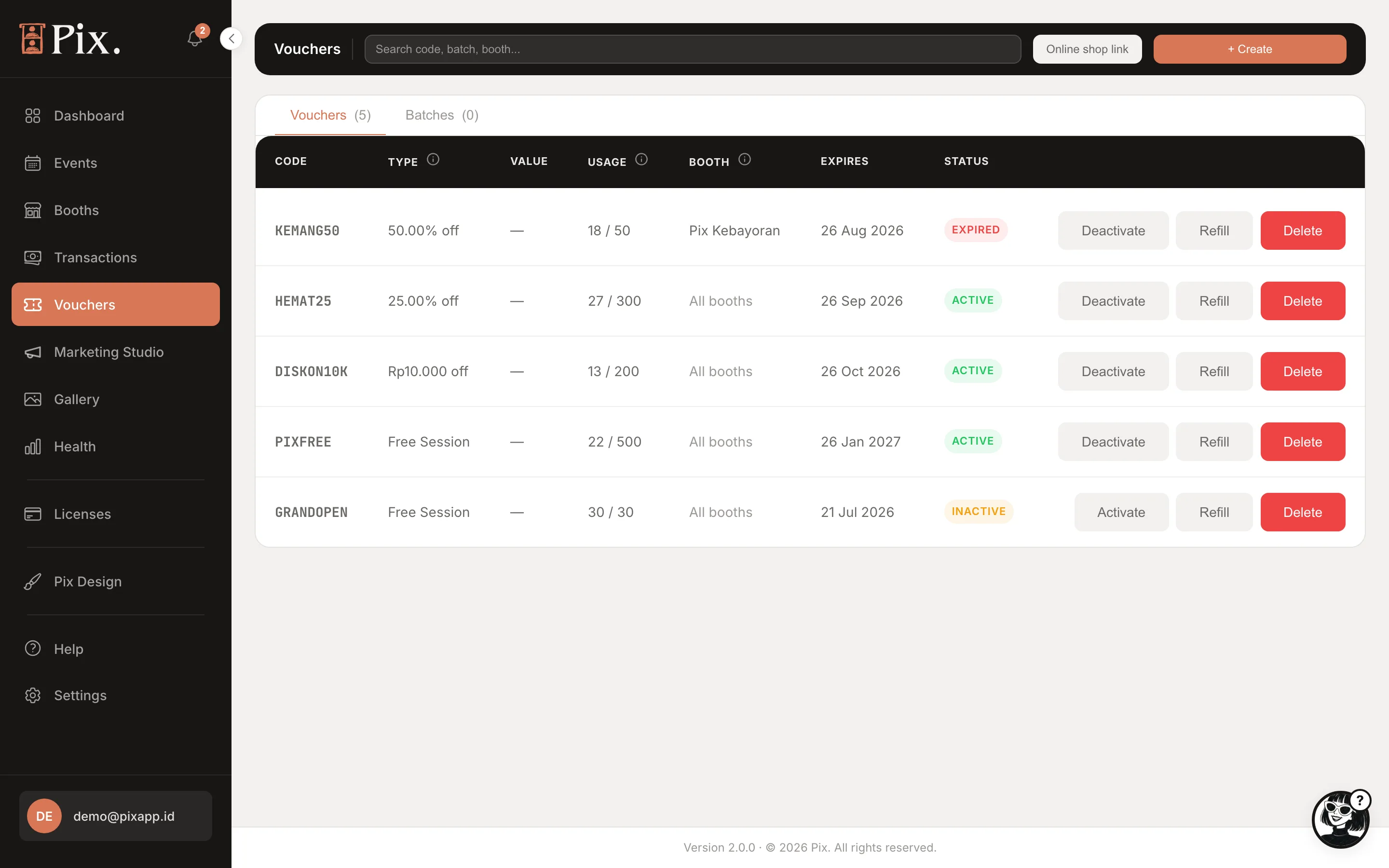This screenshot has width=1389, height=868.
Task: Click the Pix Design brush icon
Action: [x=33, y=582]
